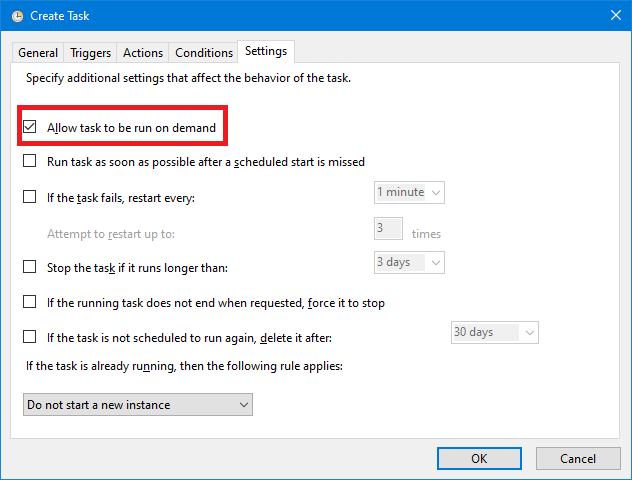Click the Create Task clock icon
The width and height of the screenshot is (632, 480).
tap(17, 16)
